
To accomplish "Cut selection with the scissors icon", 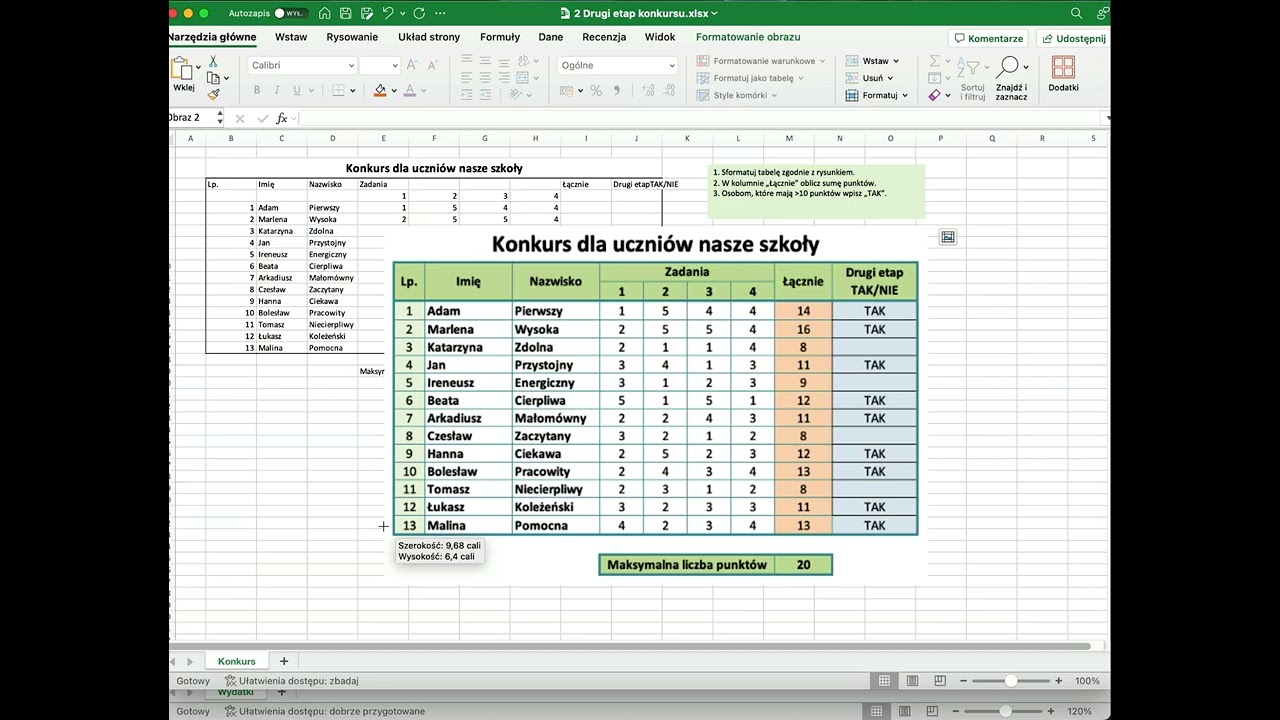I will coord(213,62).
